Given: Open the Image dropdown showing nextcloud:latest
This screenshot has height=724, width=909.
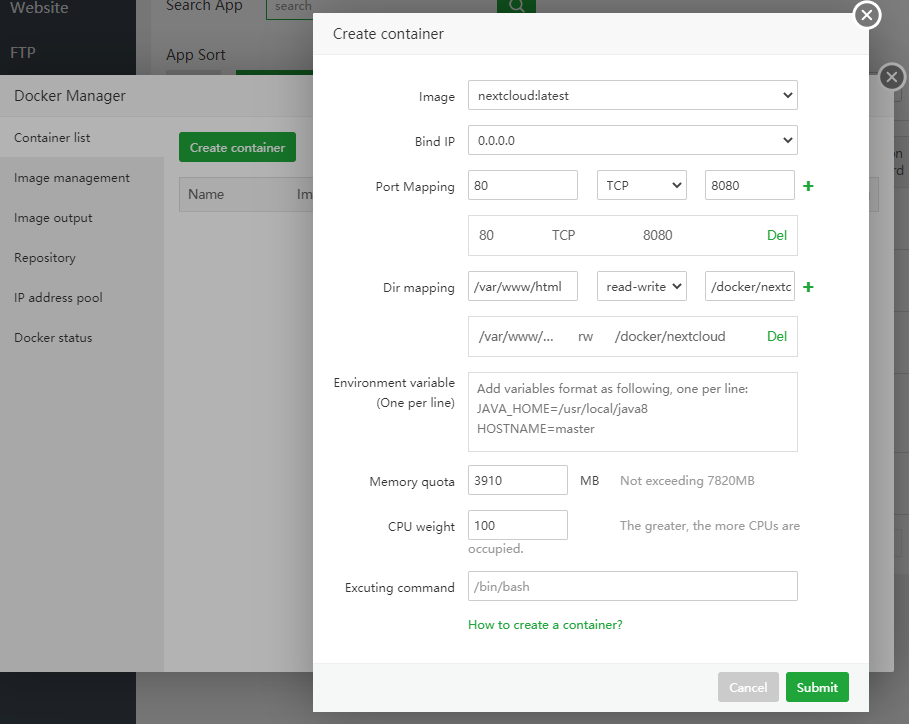Looking at the screenshot, I should tap(632, 96).
